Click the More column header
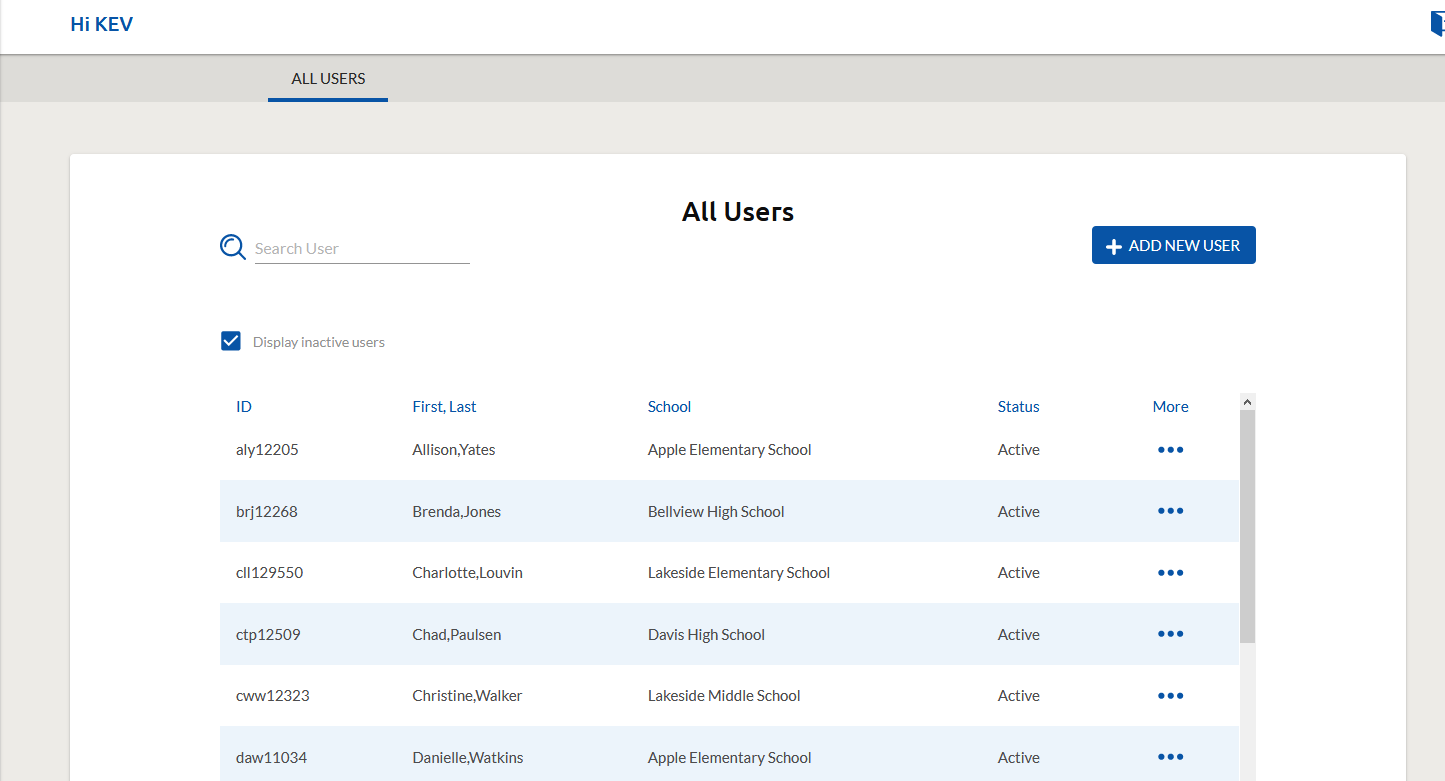1445x781 pixels. coord(1170,407)
